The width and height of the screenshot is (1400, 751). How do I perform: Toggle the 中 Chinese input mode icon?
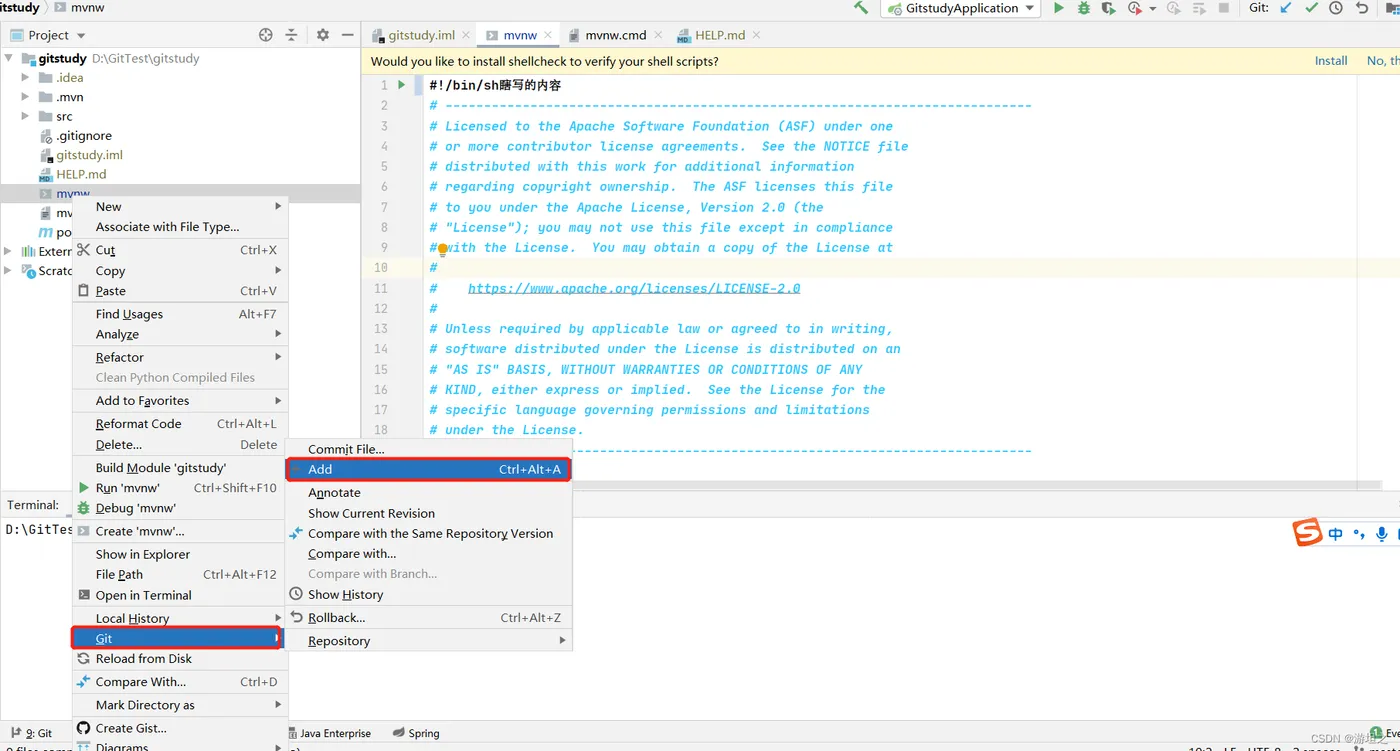click(1336, 534)
